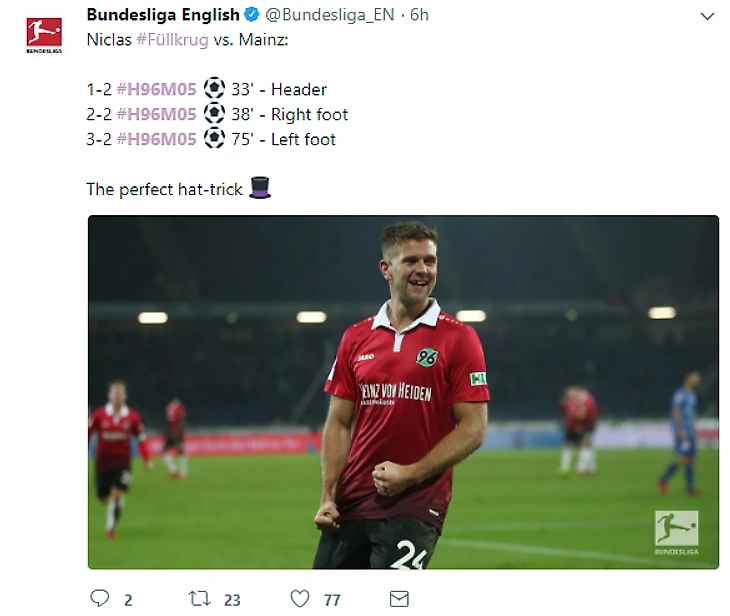Open the #Füllkrug hashtag link
The width and height of the screenshot is (730, 616).
point(172,40)
